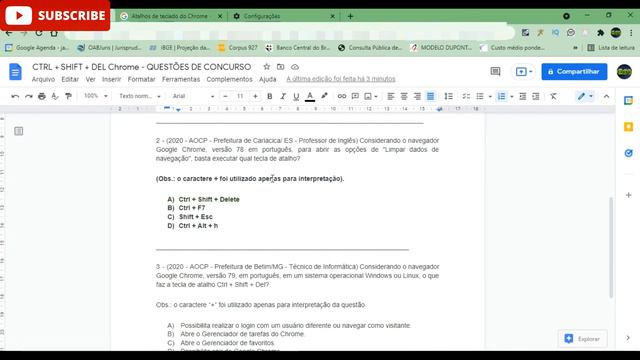Viewport: 640px width, 360px height.
Task: Open the Editar menu
Action: [x=70, y=79]
